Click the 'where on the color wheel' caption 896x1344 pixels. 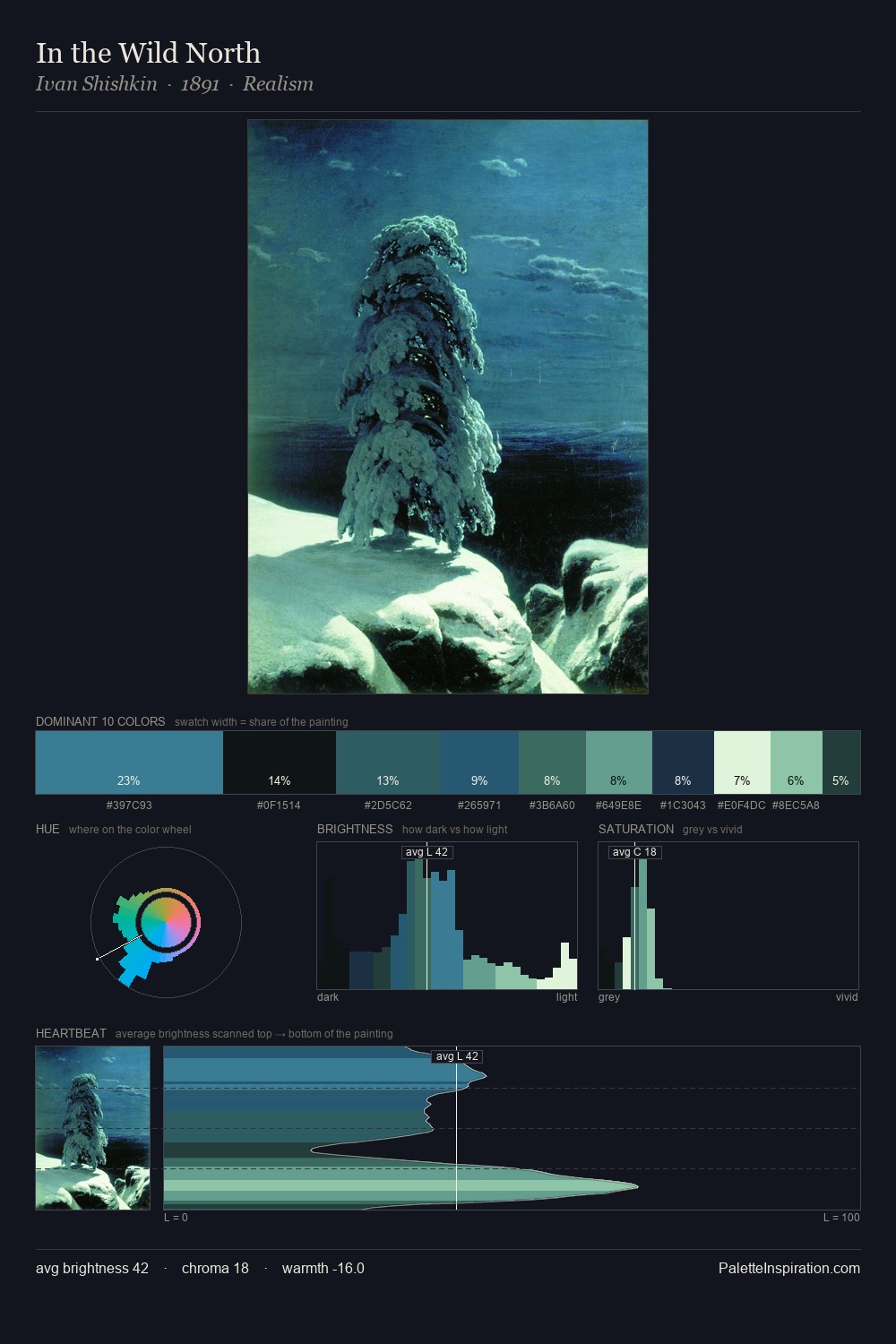pos(130,830)
